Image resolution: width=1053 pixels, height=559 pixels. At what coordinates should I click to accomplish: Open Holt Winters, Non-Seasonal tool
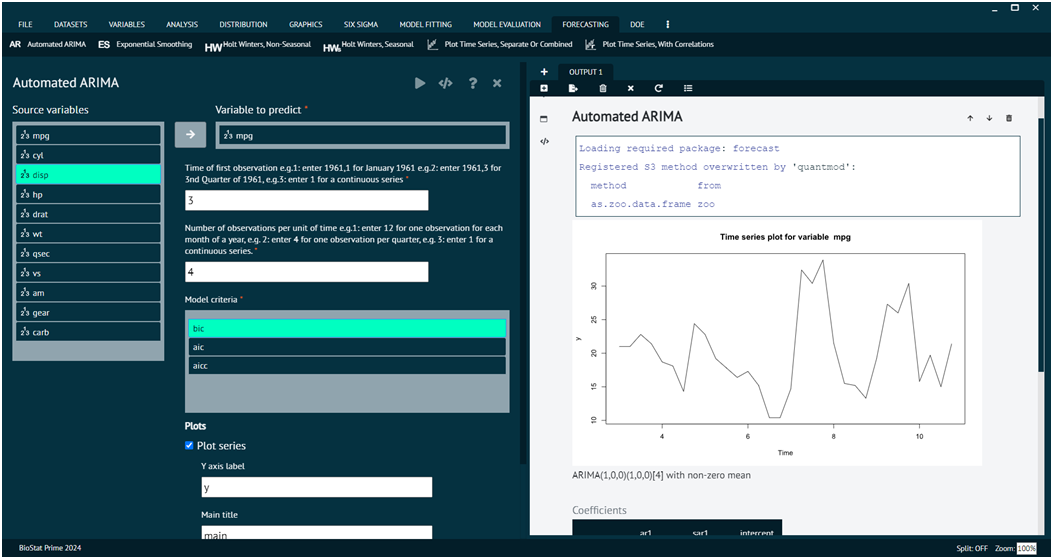click(258, 46)
